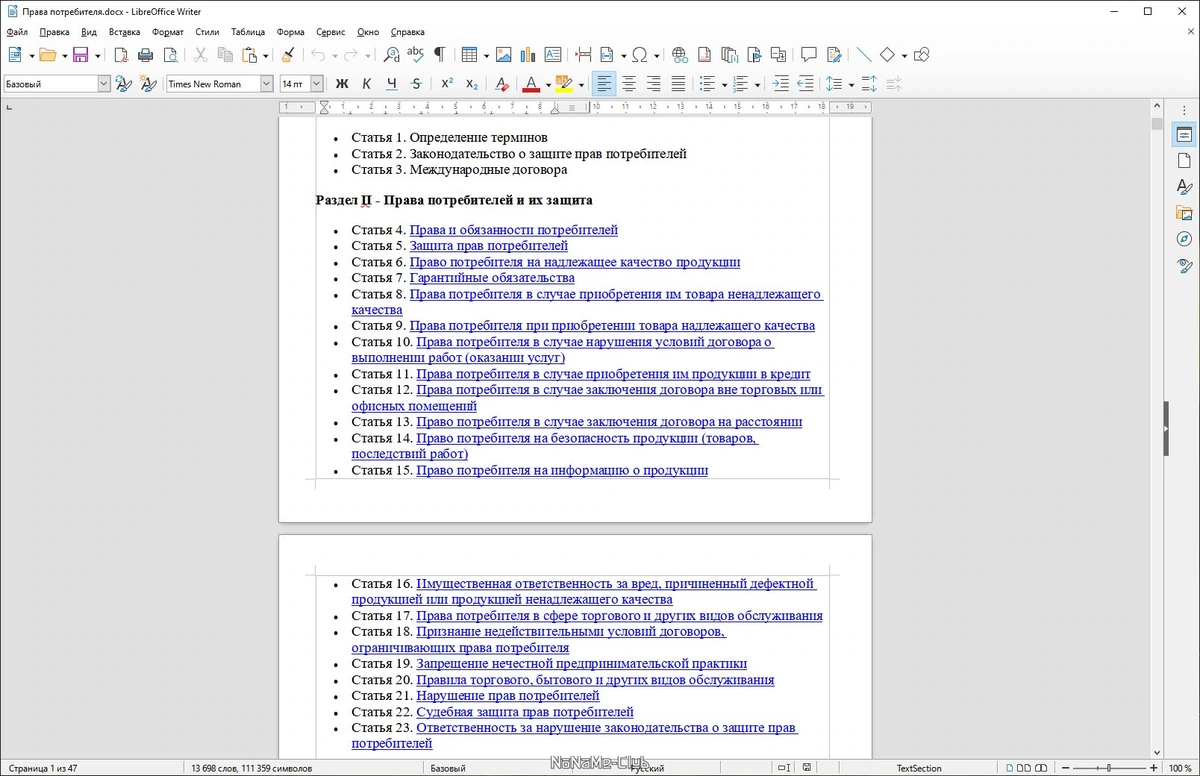This screenshot has height=776, width=1200.
Task: Open Find and Replace icon
Action: pos(391,55)
